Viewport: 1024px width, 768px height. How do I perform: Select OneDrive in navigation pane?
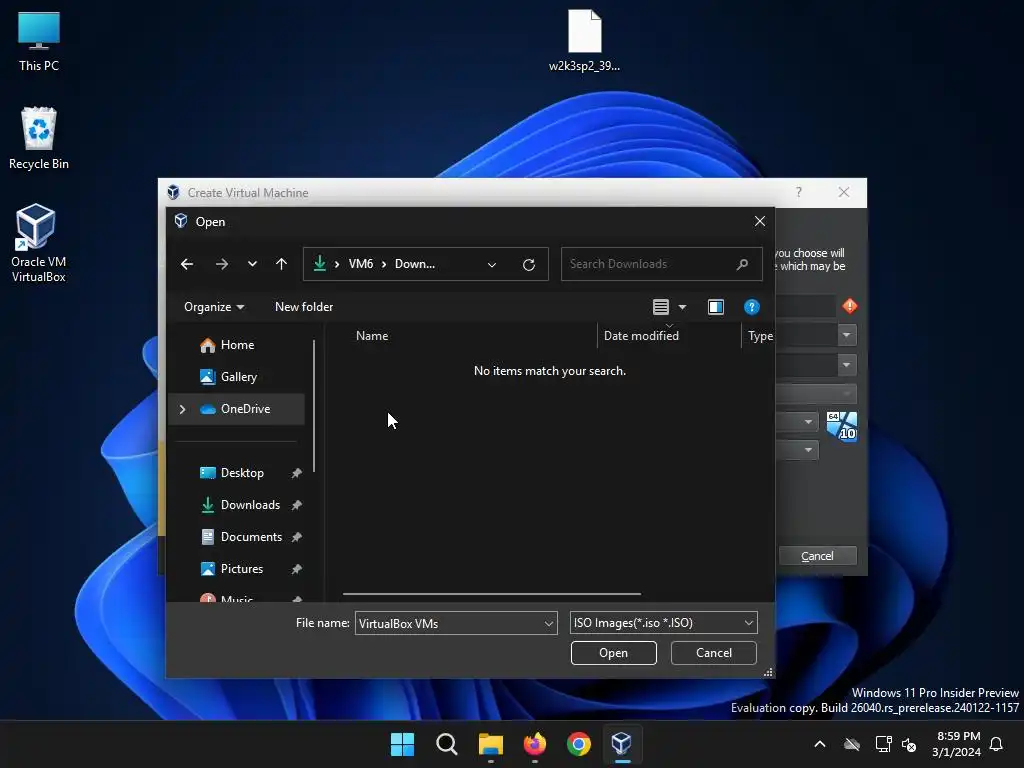pyautogui.click(x=244, y=409)
